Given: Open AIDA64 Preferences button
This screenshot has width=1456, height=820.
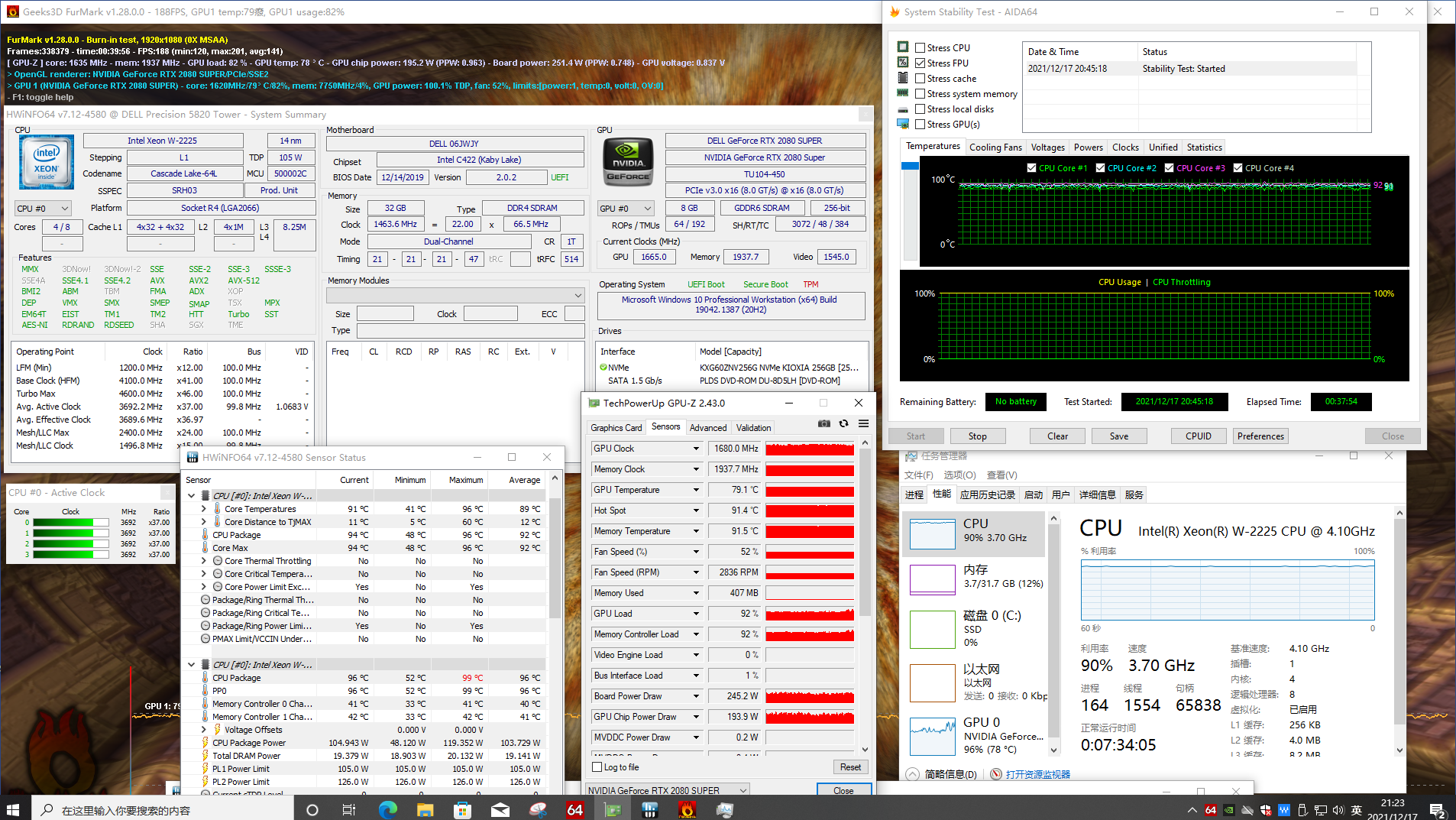Looking at the screenshot, I should pos(1260,436).
